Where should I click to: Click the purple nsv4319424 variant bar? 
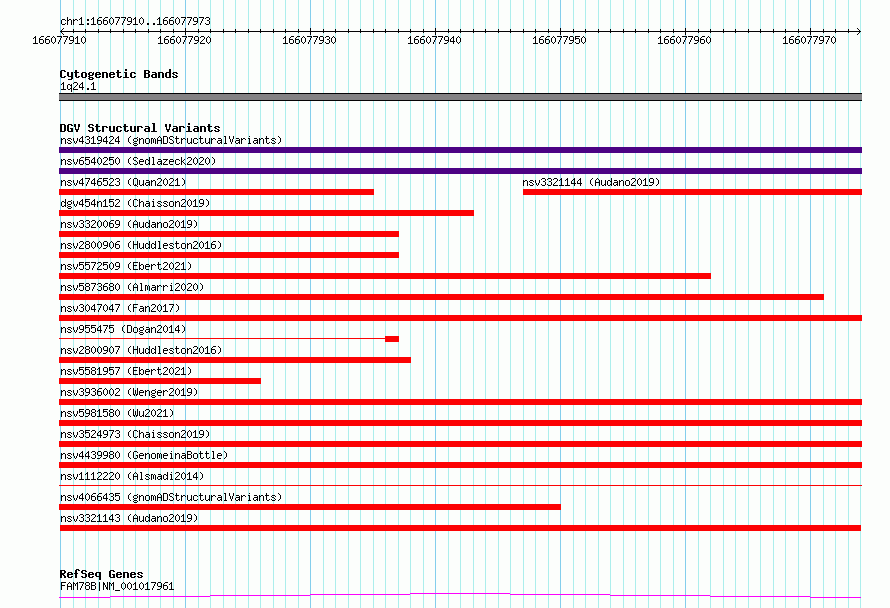click(x=460, y=150)
